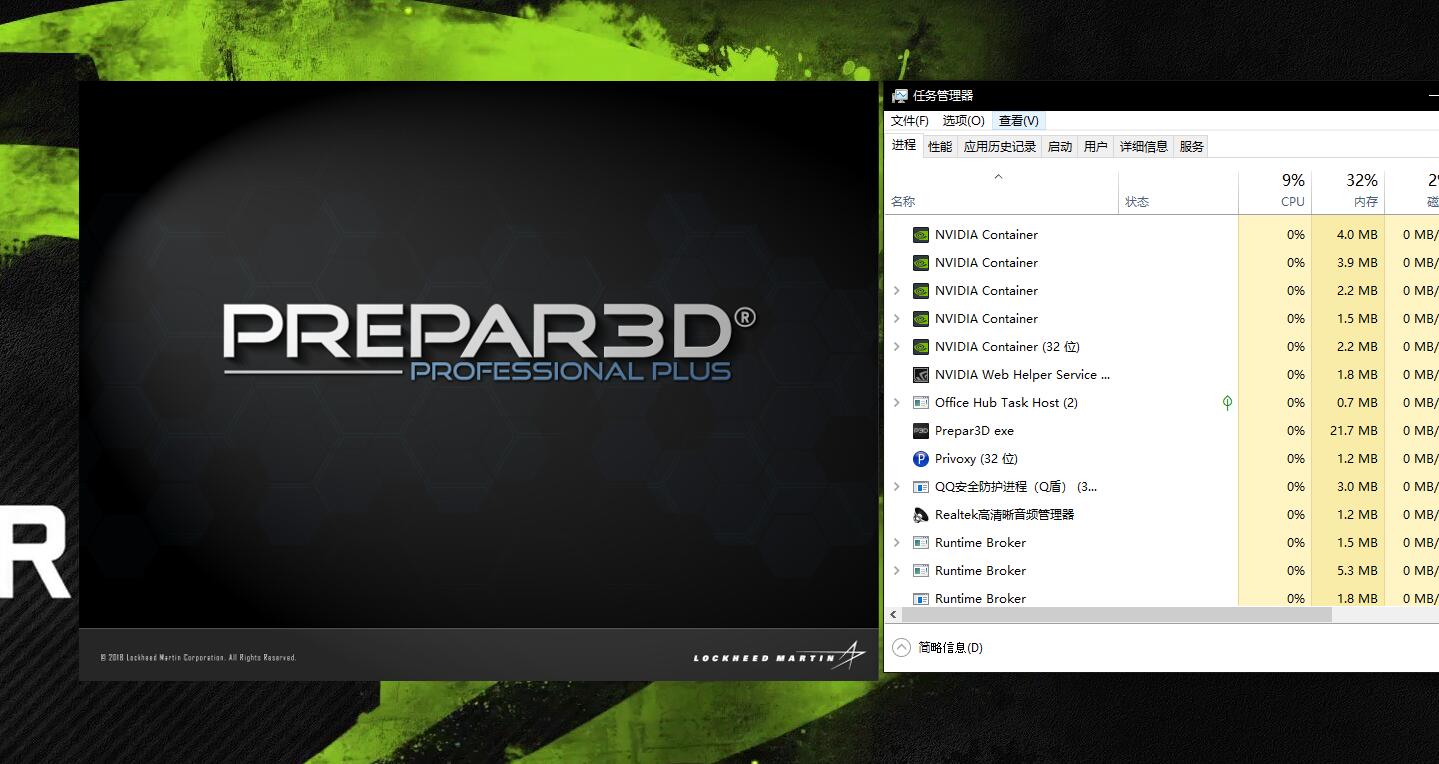Expand the Office Hub Task Host (2) group

coord(896,403)
